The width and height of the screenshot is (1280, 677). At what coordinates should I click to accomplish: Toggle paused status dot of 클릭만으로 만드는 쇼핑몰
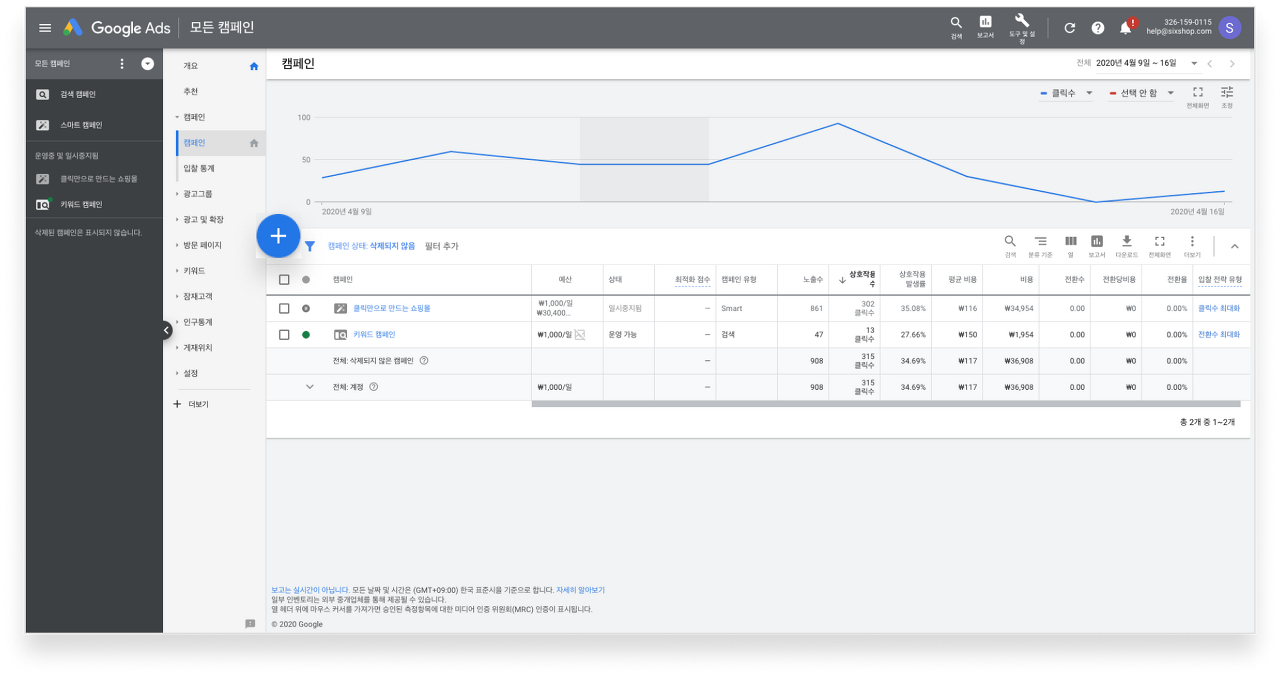[306, 308]
